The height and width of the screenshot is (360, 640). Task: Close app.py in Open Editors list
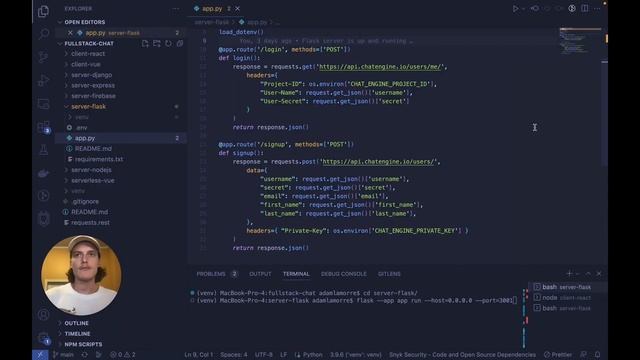(70, 33)
